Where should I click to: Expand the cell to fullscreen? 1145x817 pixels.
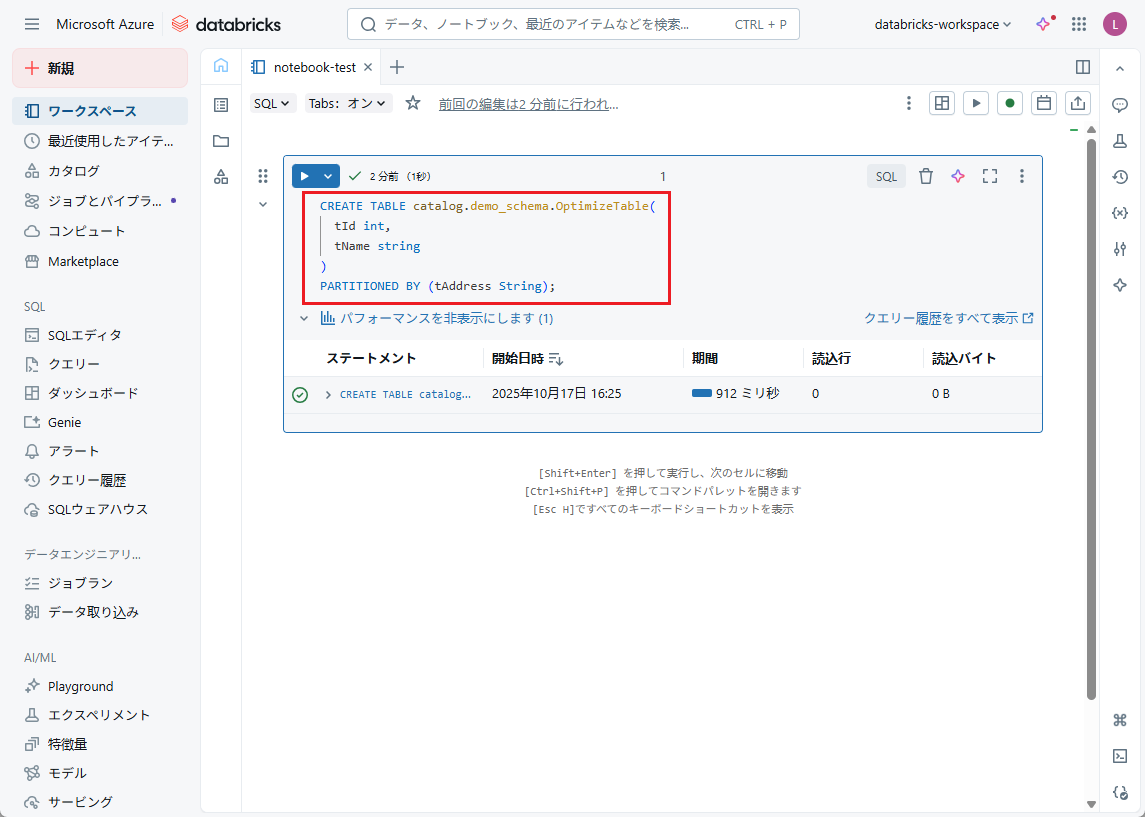pos(990,176)
